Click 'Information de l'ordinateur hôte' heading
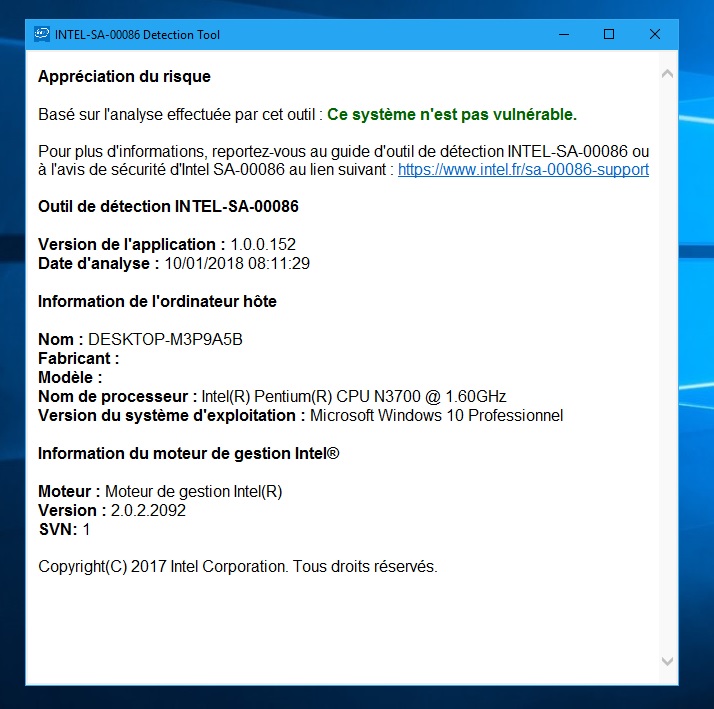 158,301
